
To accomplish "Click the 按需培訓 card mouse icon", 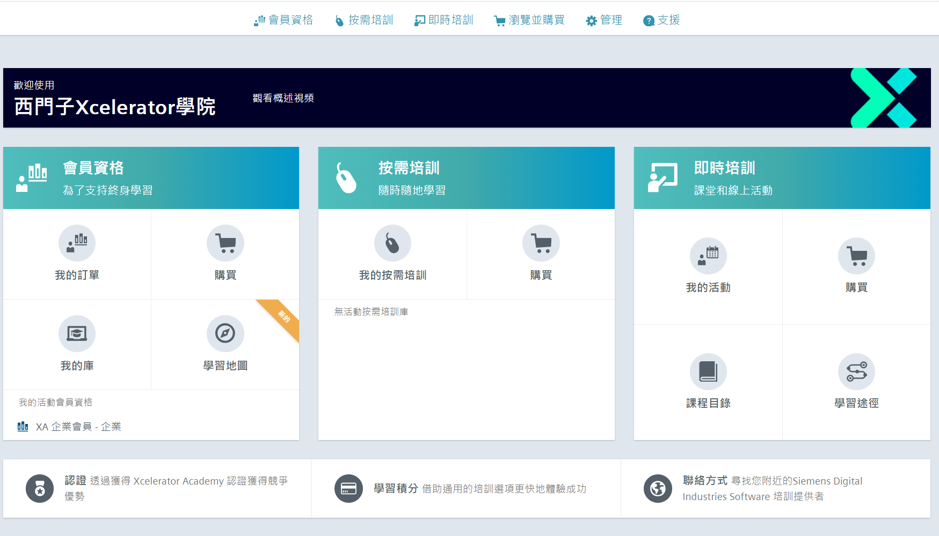I will click(x=346, y=178).
